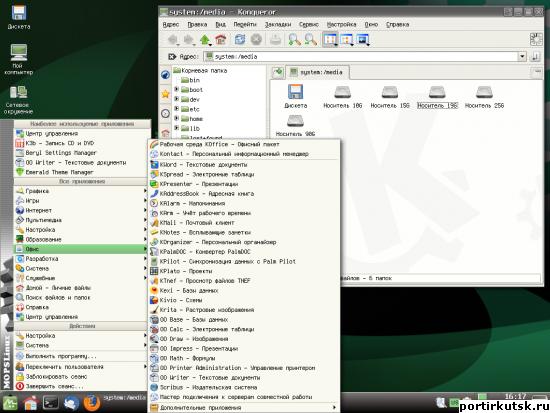The height and width of the screenshot is (413, 550).
Task: Stop loading via the toolbar stop icon
Action: (x=256, y=39)
